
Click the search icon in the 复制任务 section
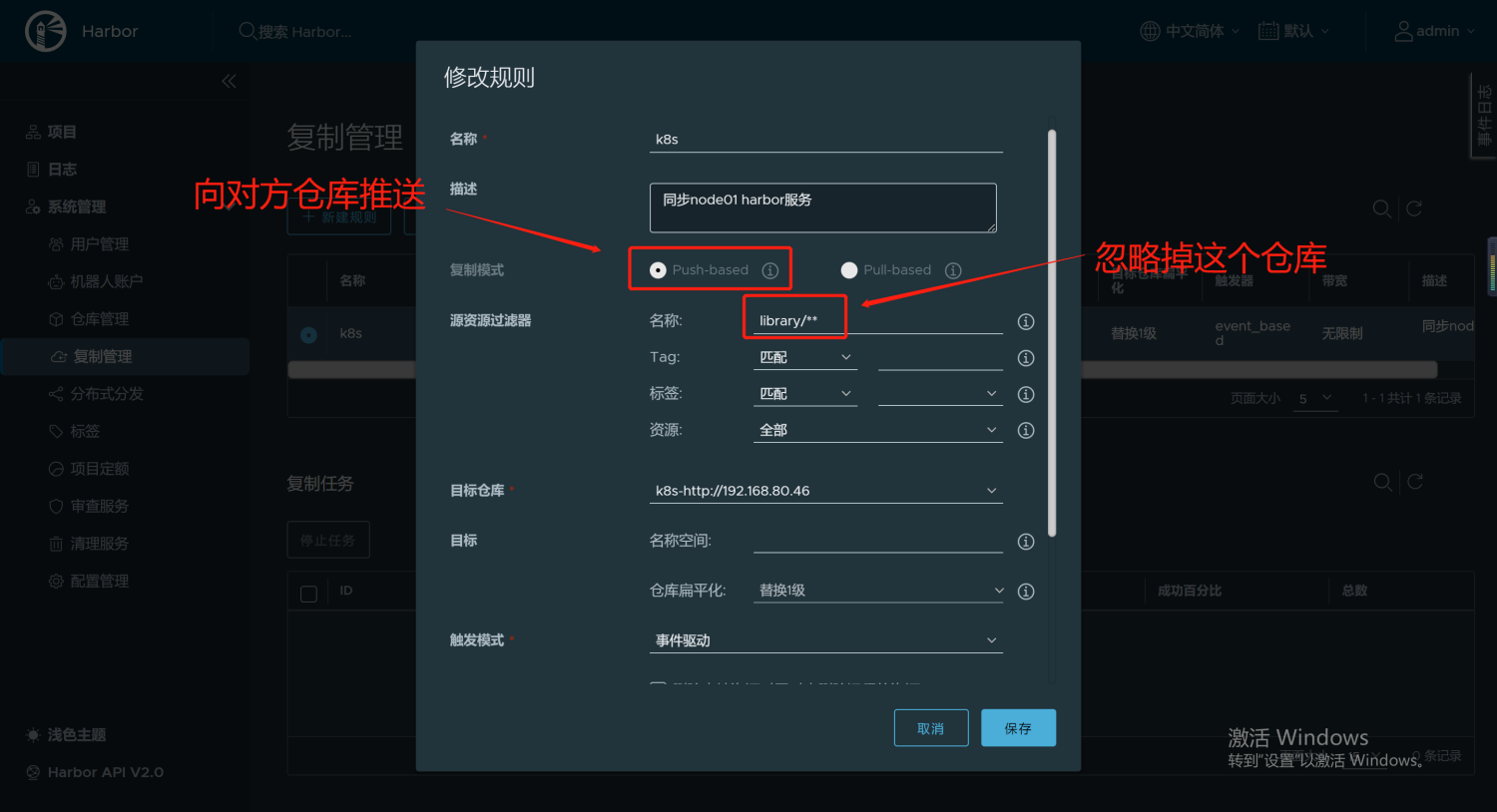pyautogui.click(x=1382, y=482)
